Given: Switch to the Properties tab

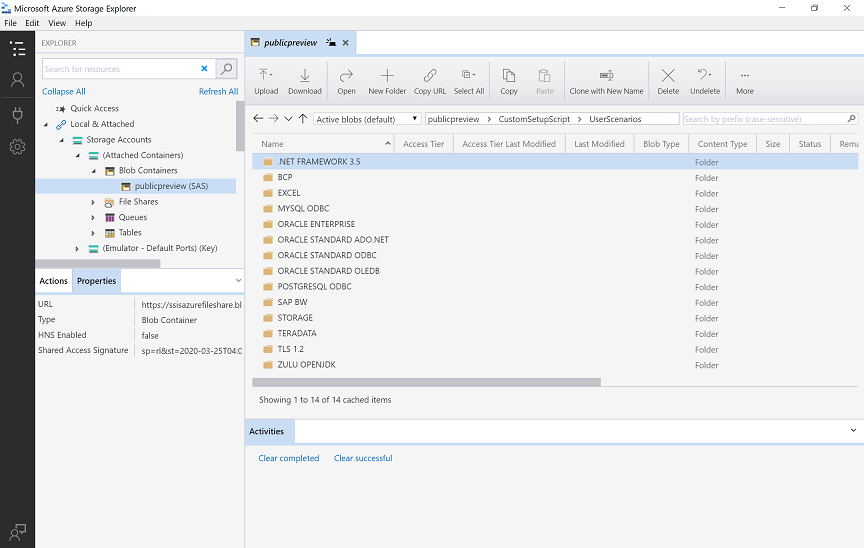Looking at the screenshot, I should (x=97, y=281).
